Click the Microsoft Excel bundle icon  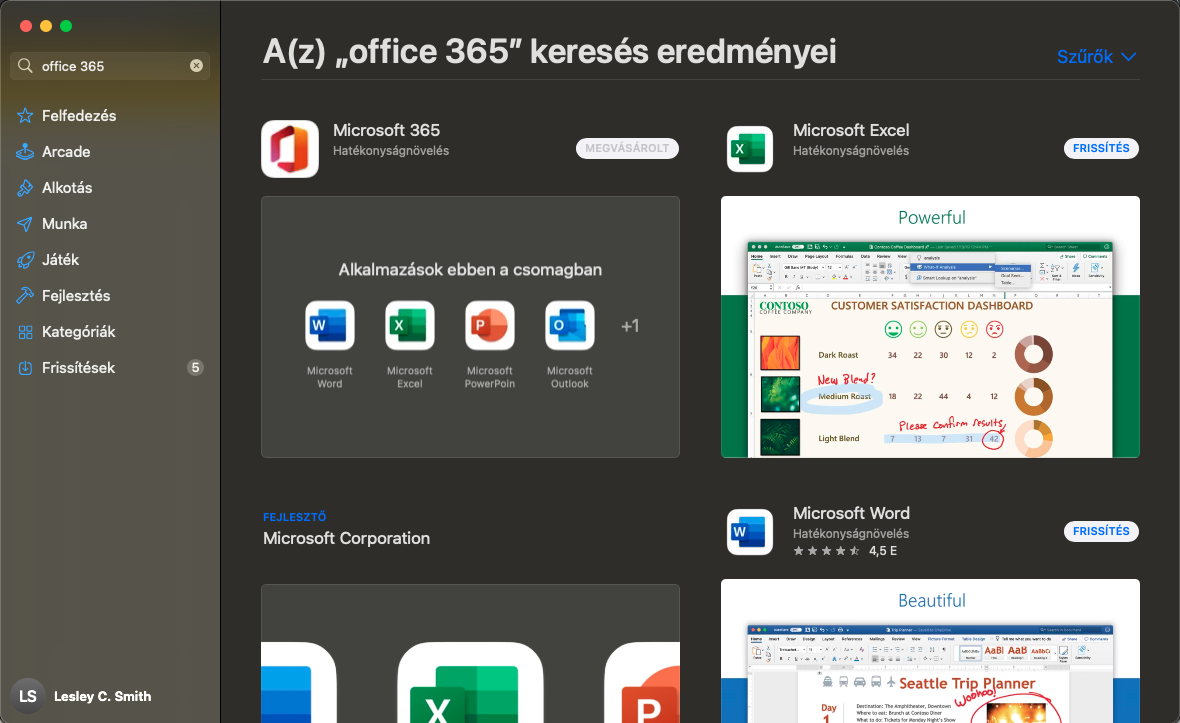click(x=409, y=326)
